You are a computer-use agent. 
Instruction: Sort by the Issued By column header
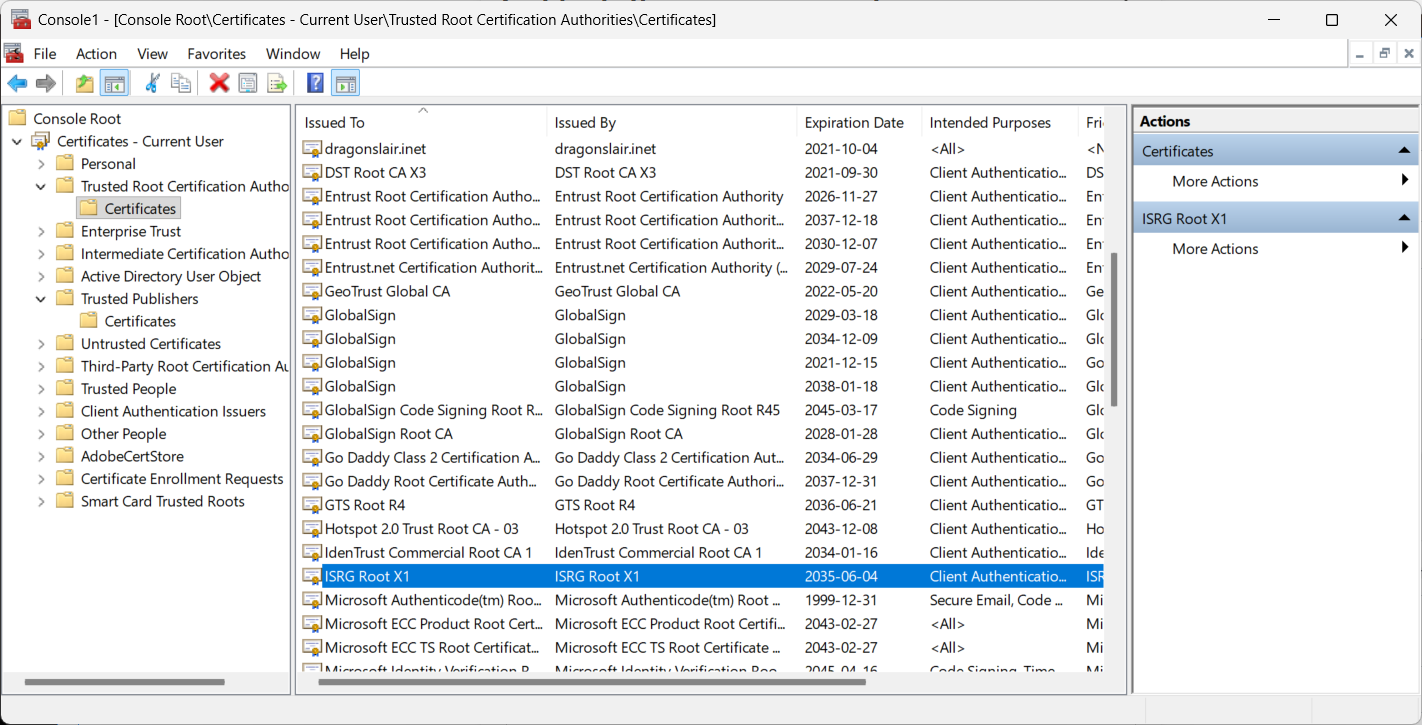[x=672, y=122]
